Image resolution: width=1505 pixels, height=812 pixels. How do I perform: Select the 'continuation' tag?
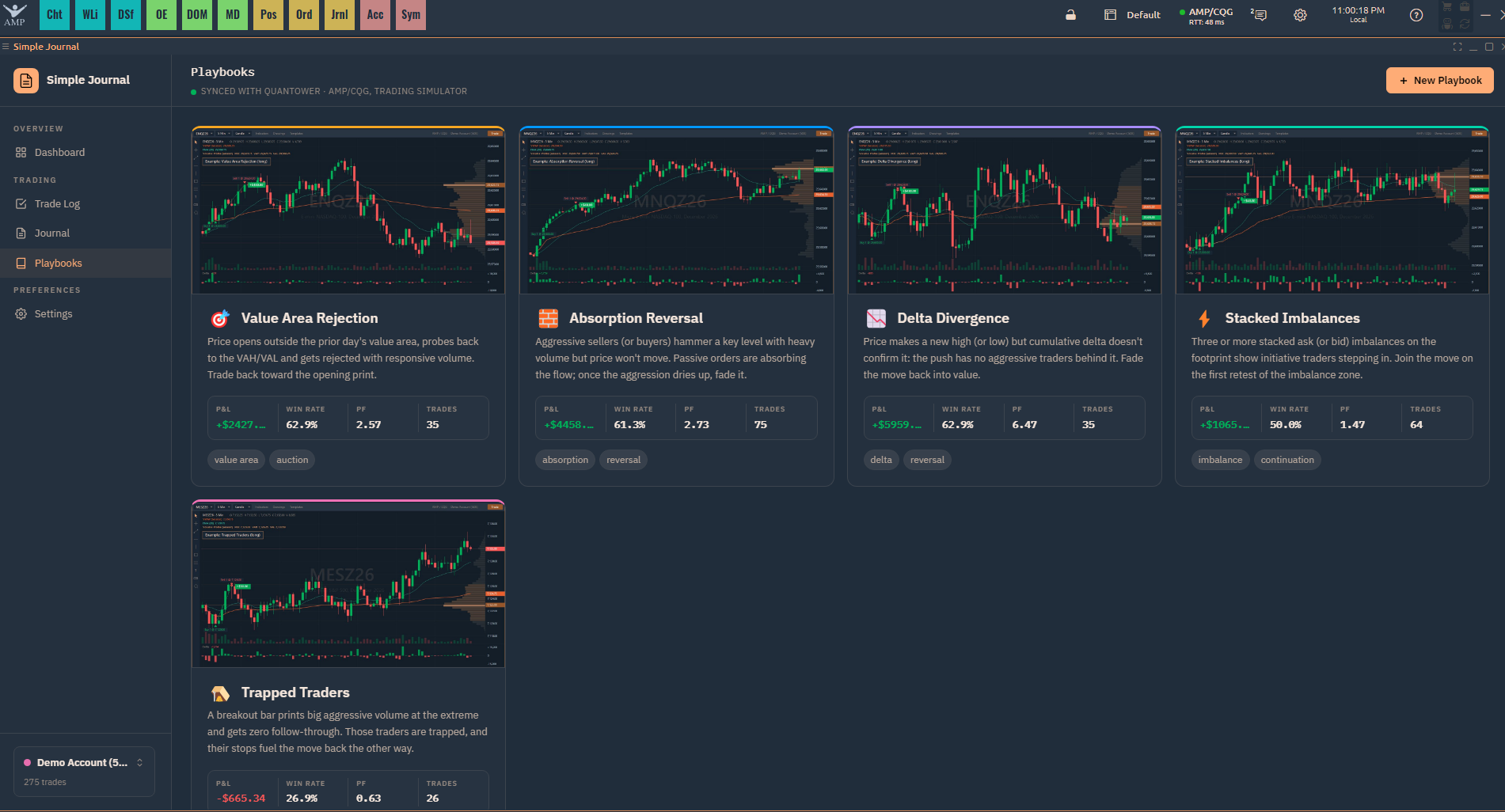pos(1287,460)
